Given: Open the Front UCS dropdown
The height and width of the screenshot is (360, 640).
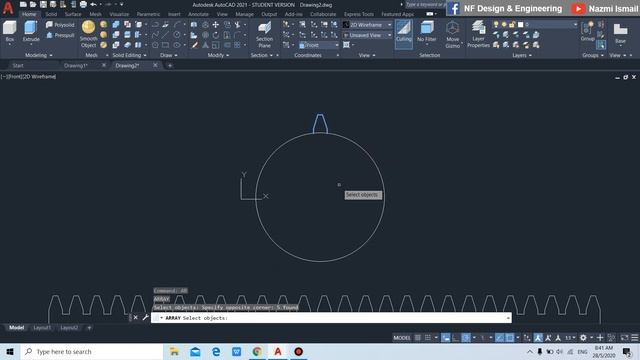Looking at the screenshot, I should 319,45.
